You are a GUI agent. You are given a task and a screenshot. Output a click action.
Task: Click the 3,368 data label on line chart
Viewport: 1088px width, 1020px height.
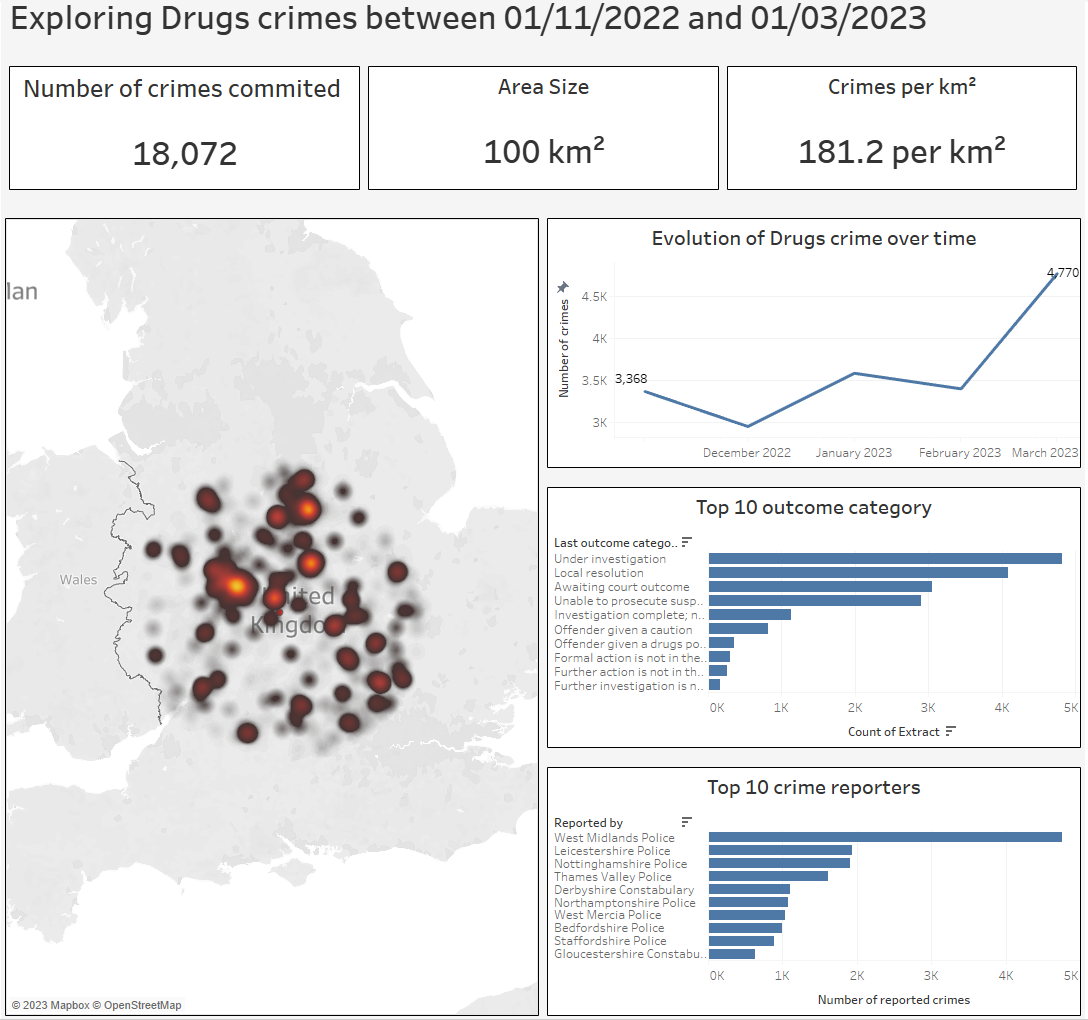pos(631,379)
